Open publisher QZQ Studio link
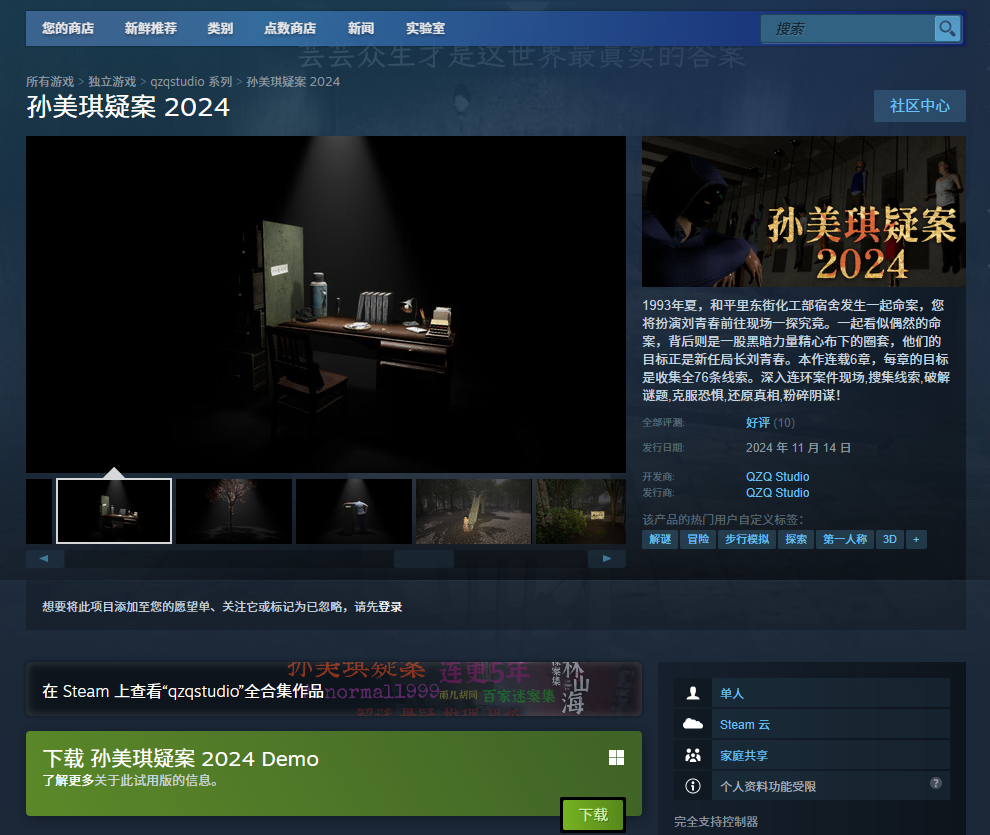Screen dimensions: 990x835 [x=777, y=492]
